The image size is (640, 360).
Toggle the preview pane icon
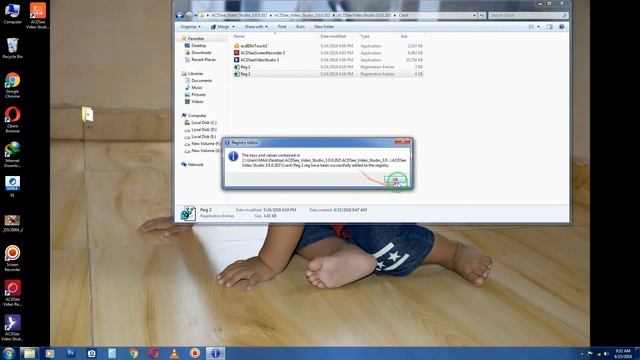tap(549, 27)
